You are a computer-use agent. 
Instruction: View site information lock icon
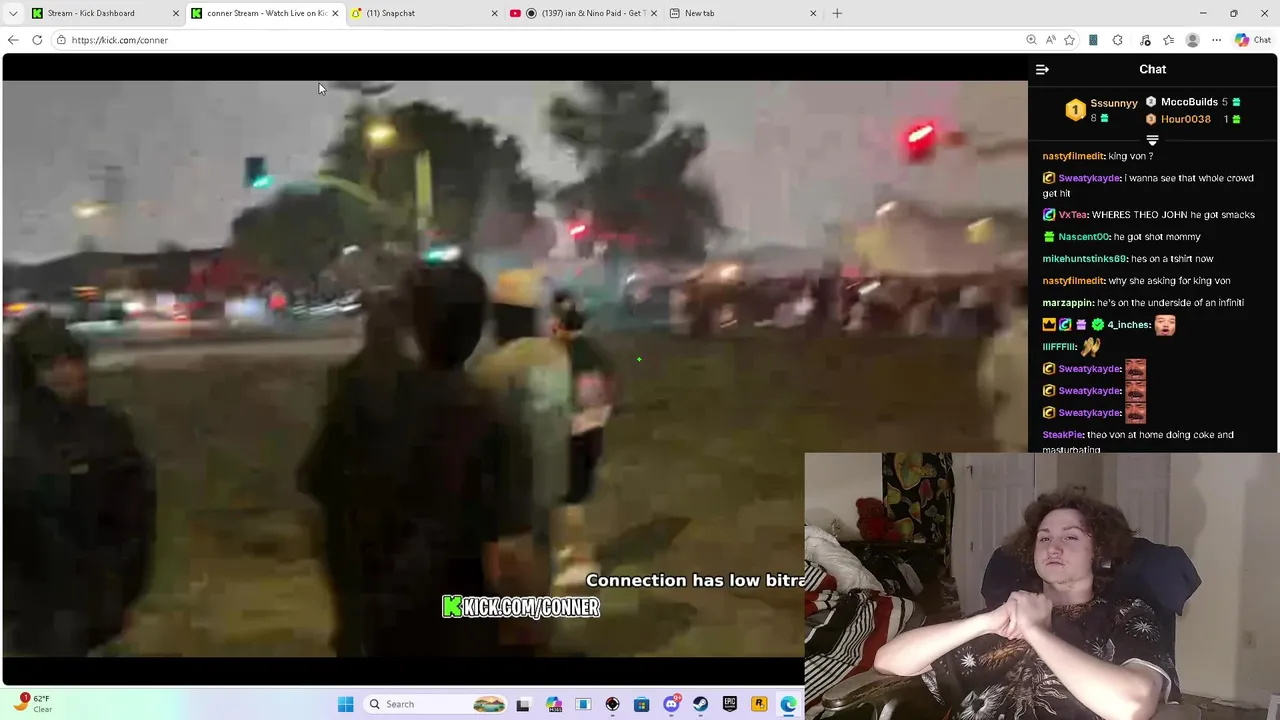click(x=61, y=40)
